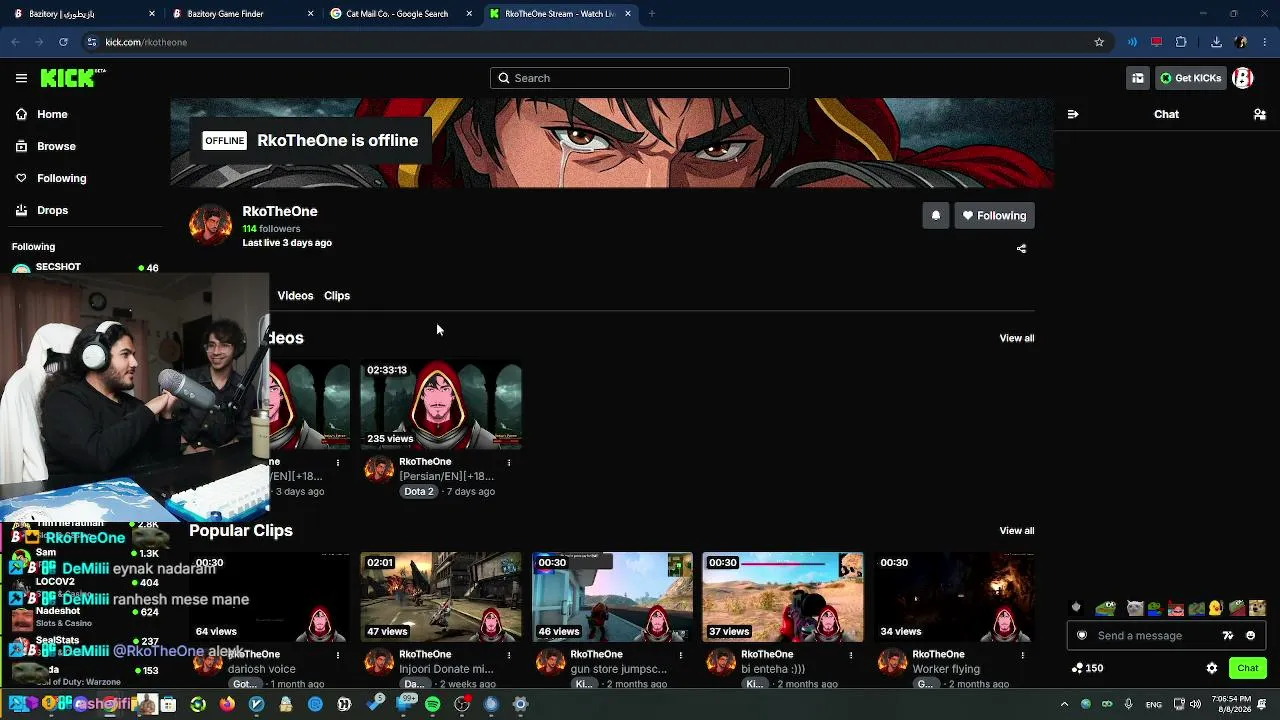
Task: Open a new browser tab
Action: tap(651, 14)
